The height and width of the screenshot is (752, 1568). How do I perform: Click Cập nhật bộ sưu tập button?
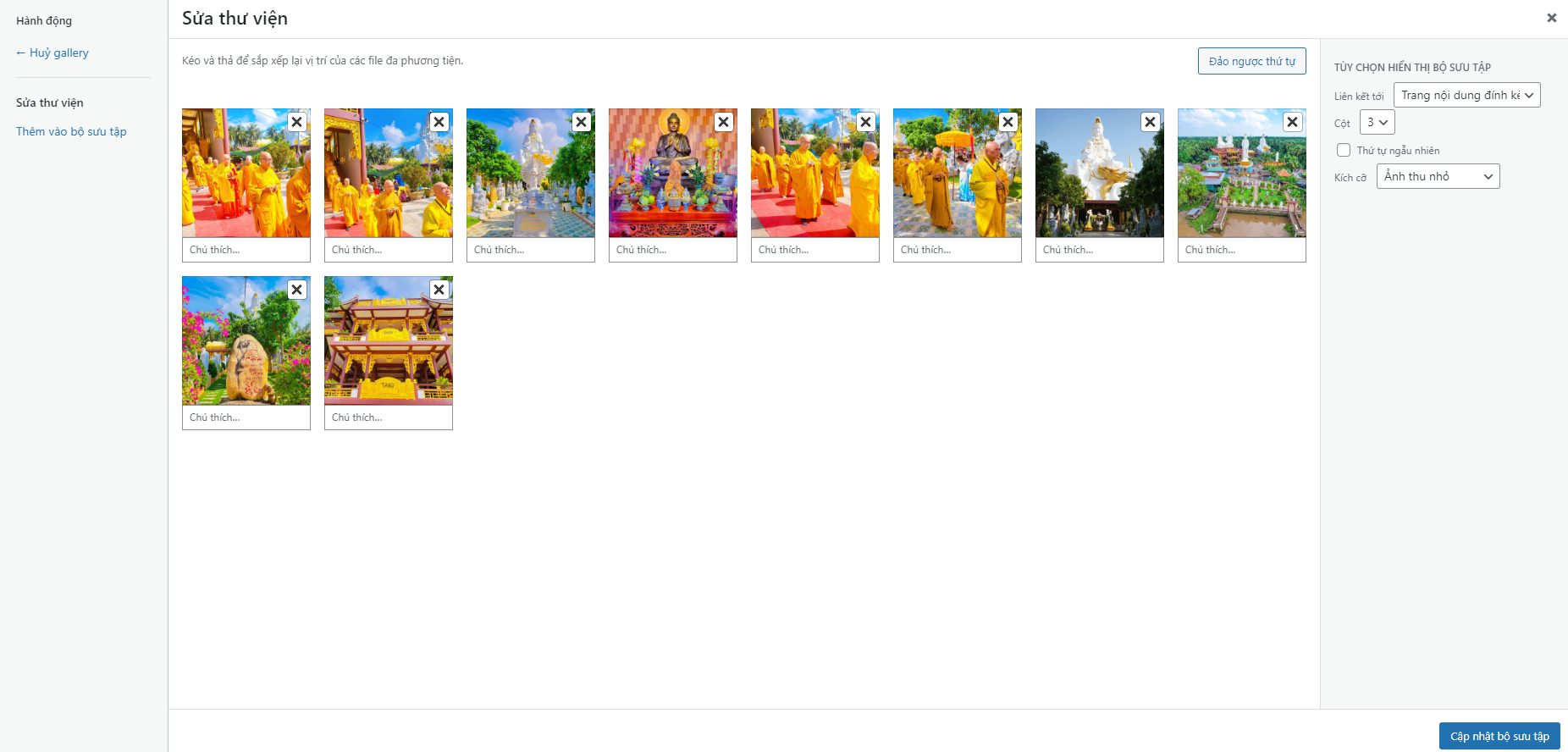[1499, 736]
